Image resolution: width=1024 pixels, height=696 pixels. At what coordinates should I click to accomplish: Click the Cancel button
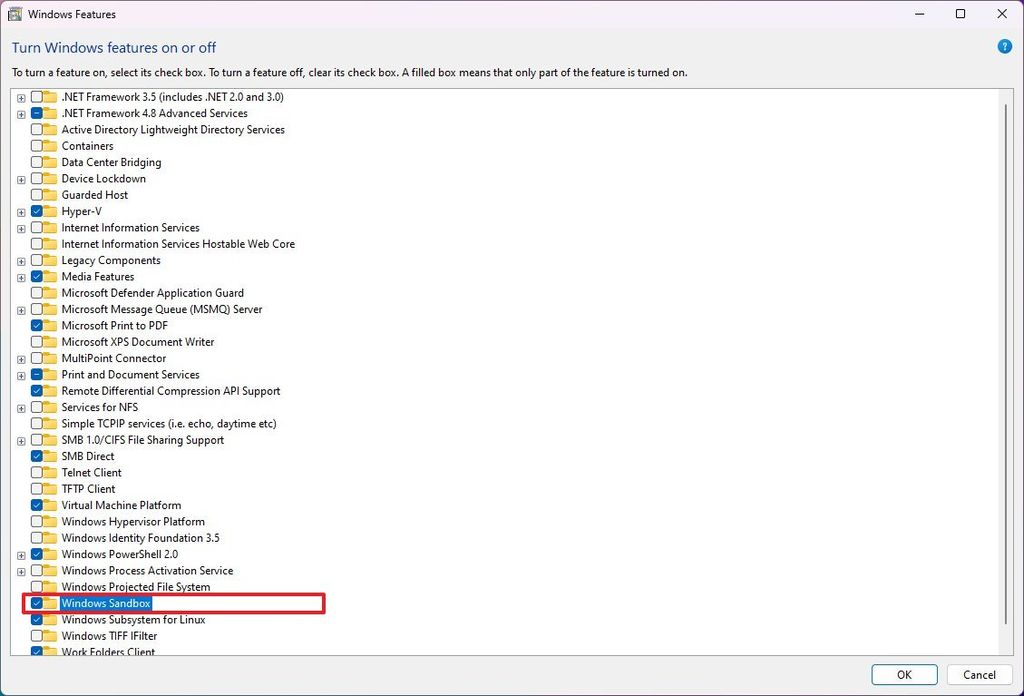(979, 674)
